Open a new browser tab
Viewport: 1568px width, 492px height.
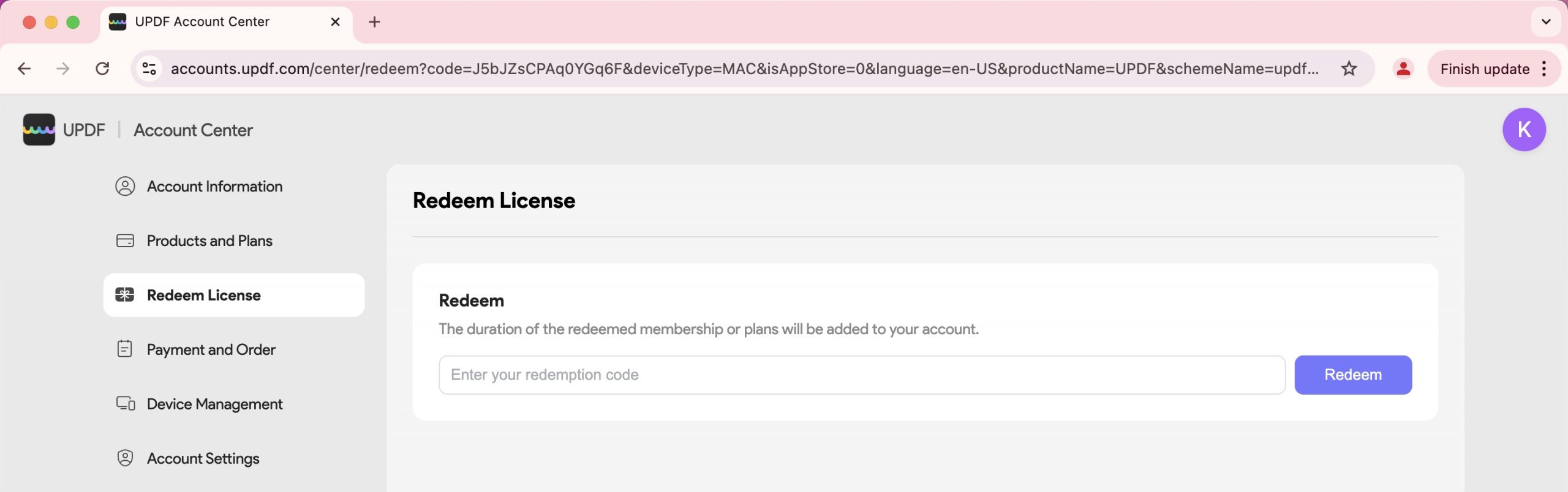pos(374,22)
